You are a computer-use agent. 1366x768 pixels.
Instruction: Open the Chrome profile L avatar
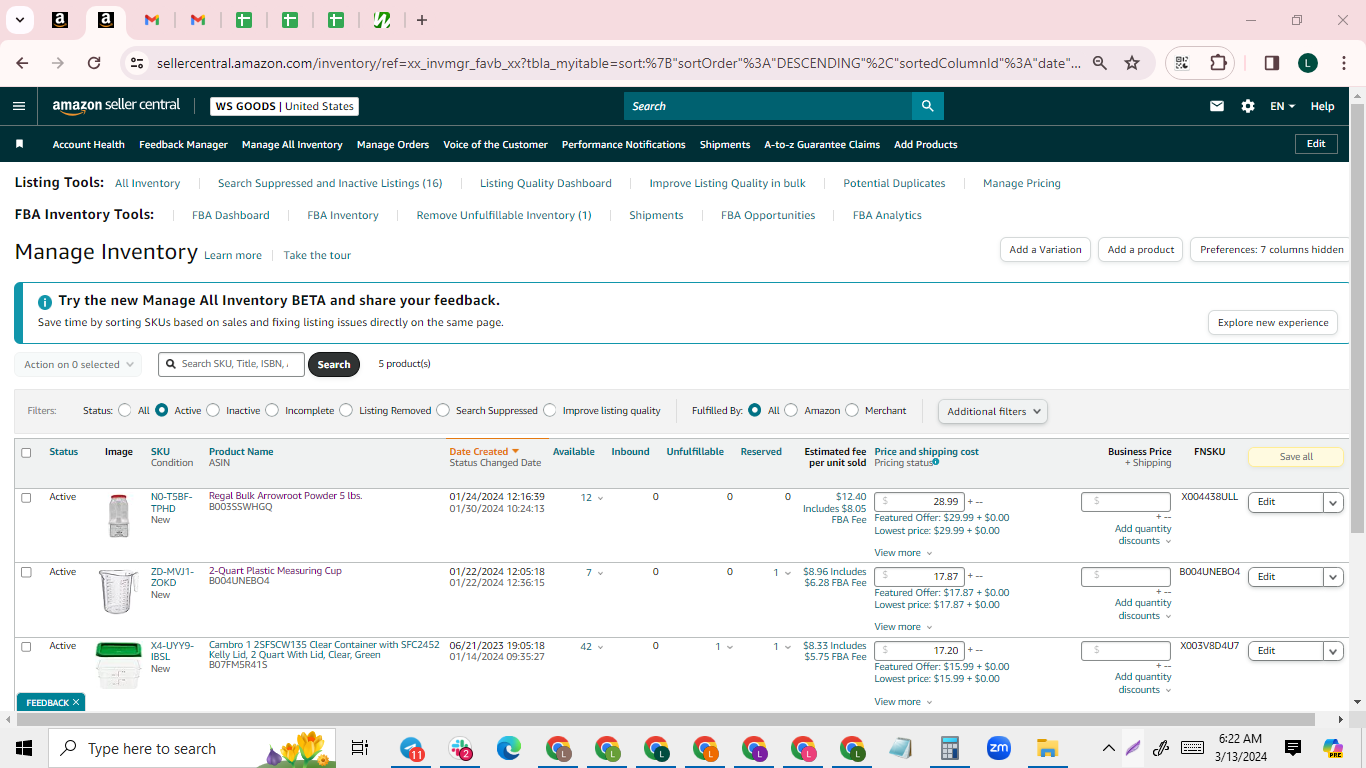coord(1308,63)
